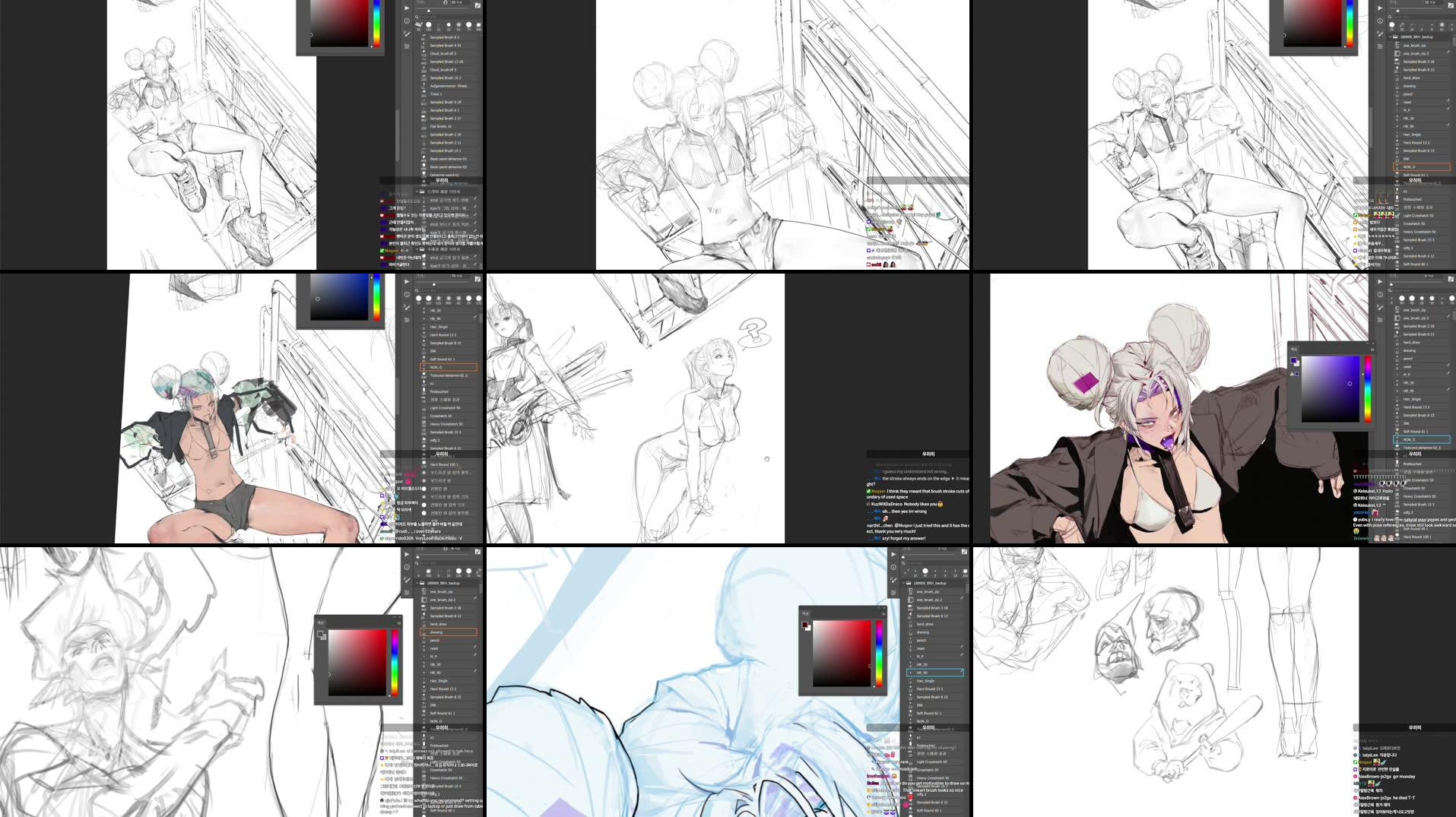
Task: Click the magnifier icon in the brush search bar
Action: [x=417, y=17]
